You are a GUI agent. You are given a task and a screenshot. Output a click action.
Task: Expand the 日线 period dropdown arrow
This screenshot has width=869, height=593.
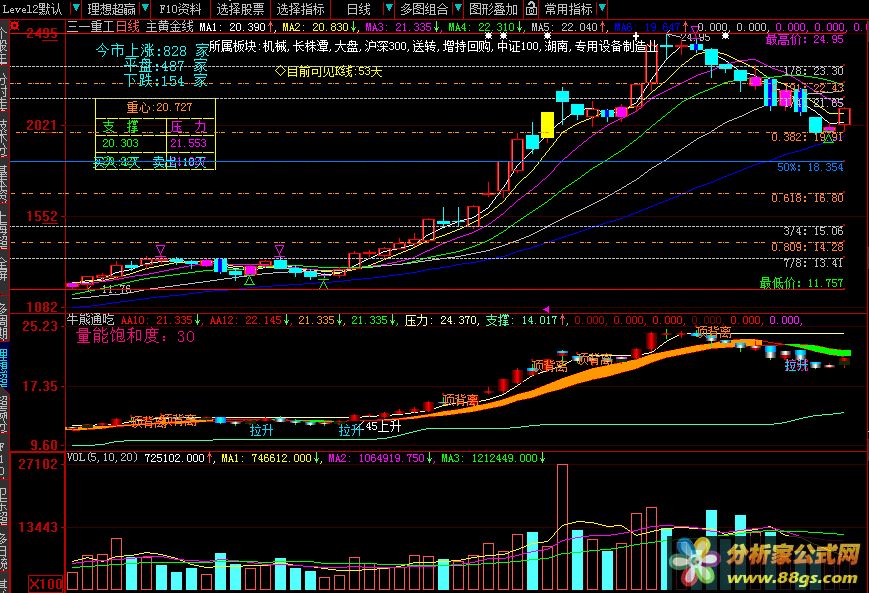pos(389,9)
